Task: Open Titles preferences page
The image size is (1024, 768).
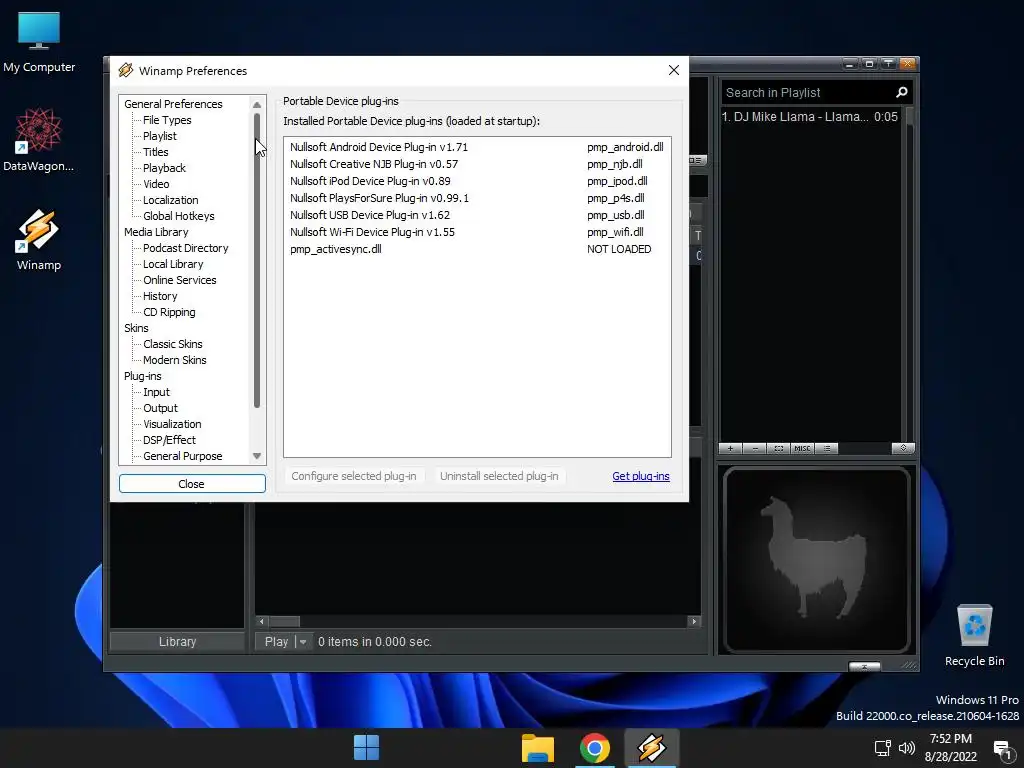Action: point(155,152)
